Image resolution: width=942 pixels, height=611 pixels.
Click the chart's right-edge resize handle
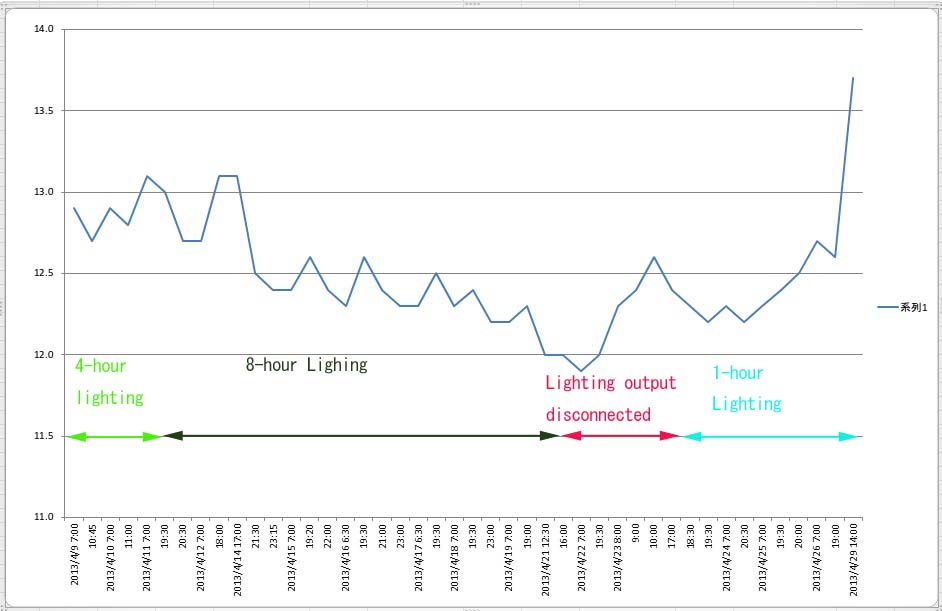(938, 305)
